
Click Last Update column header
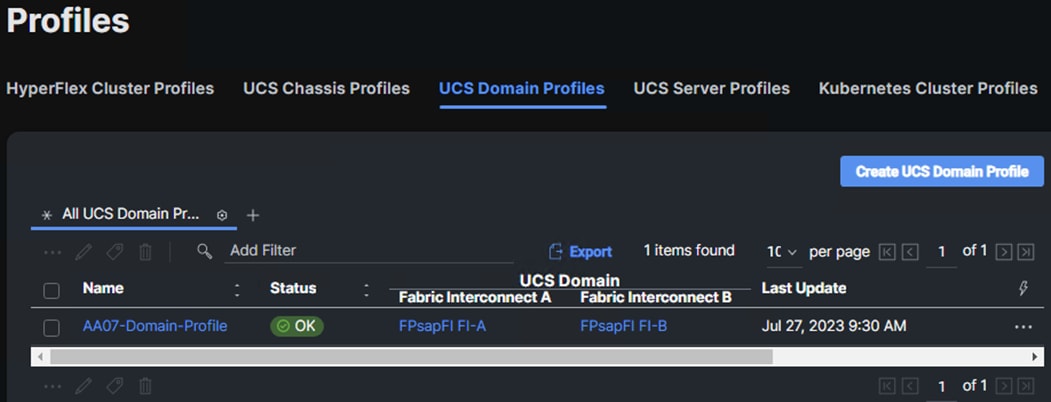[x=804, y=288]
